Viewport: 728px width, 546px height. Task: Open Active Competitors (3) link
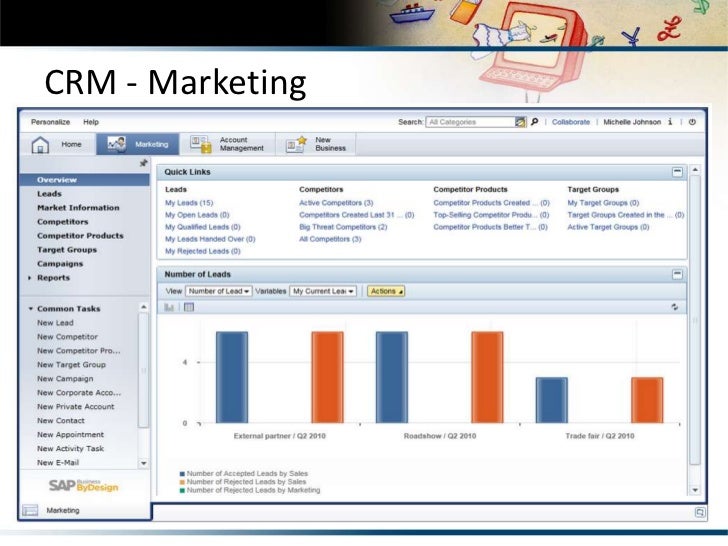pyautogui.click(x=336, y=203)
